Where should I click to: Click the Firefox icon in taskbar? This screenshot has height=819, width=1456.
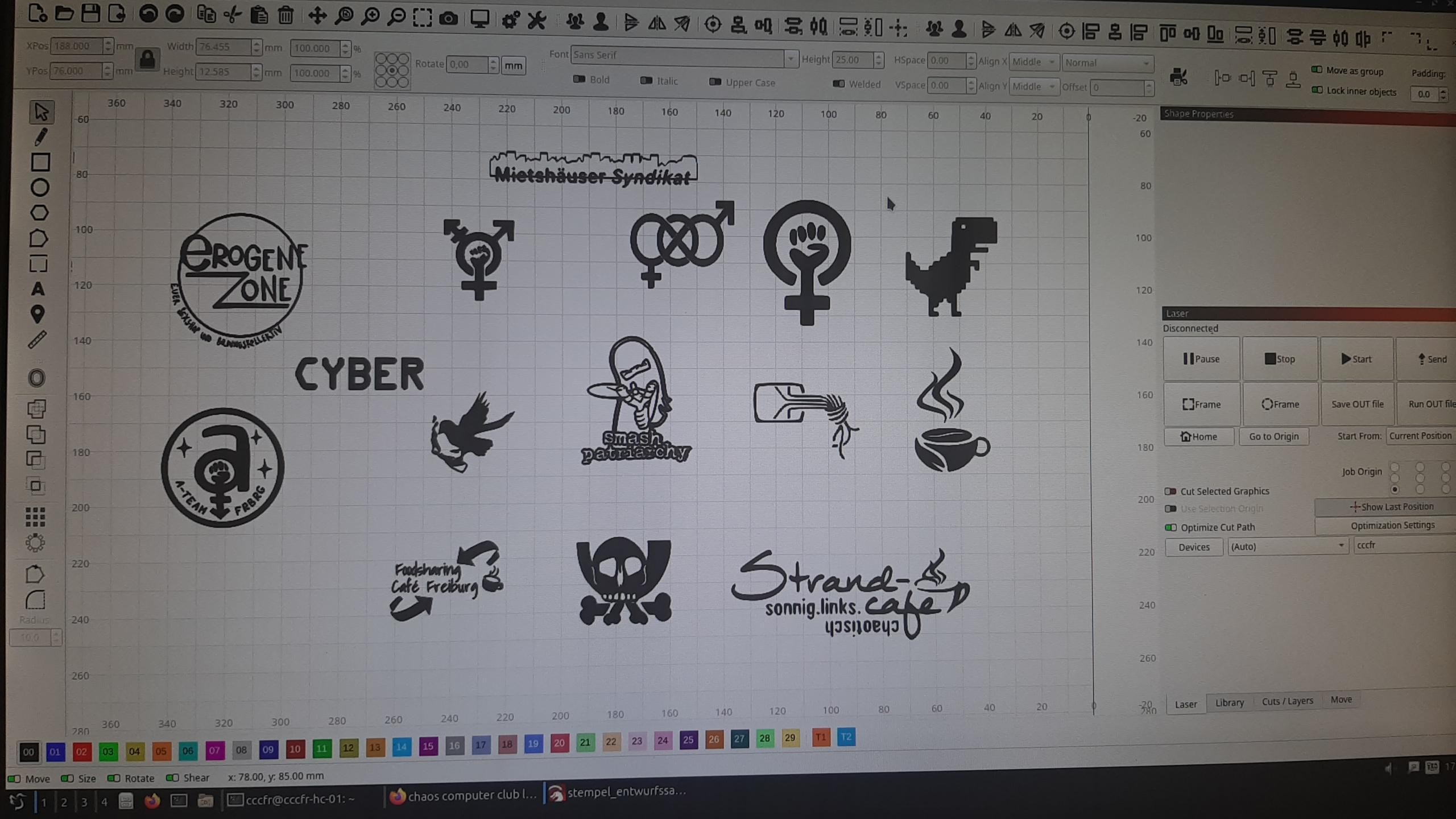pos(152,801)
